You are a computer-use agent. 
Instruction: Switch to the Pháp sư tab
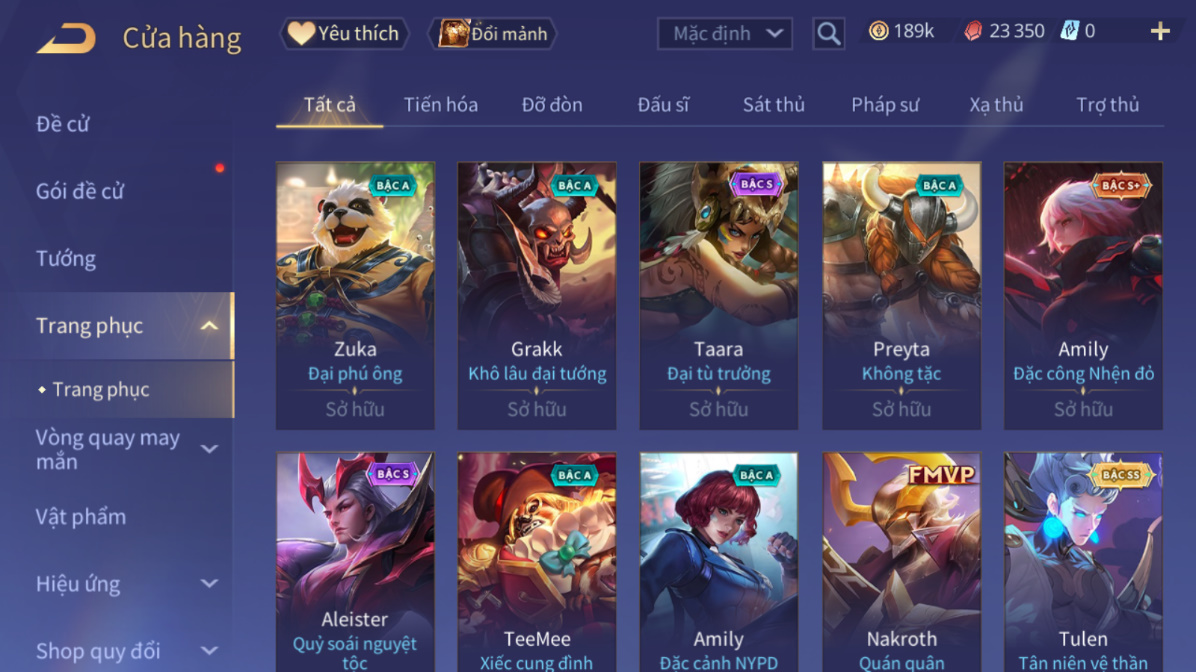(885, 104)
